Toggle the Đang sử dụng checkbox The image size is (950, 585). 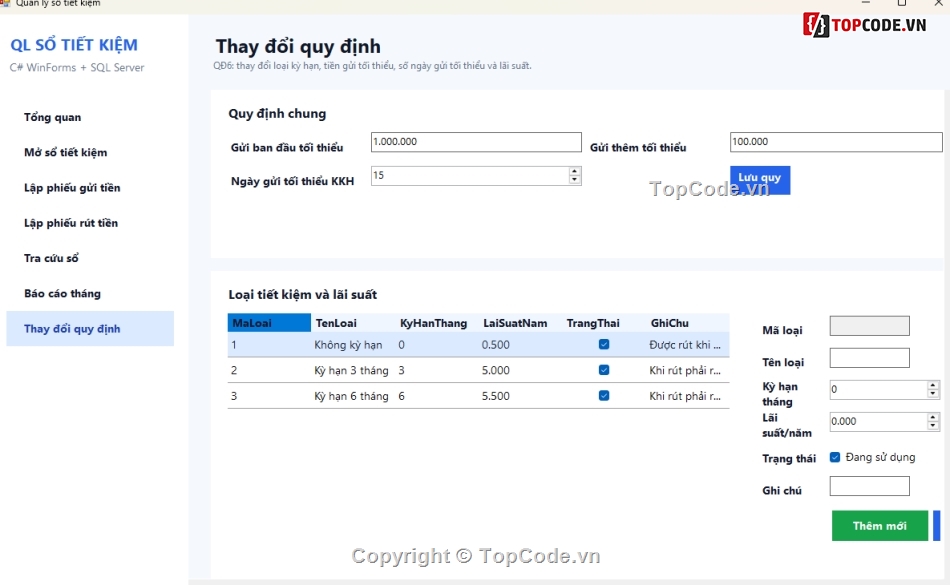835,457
